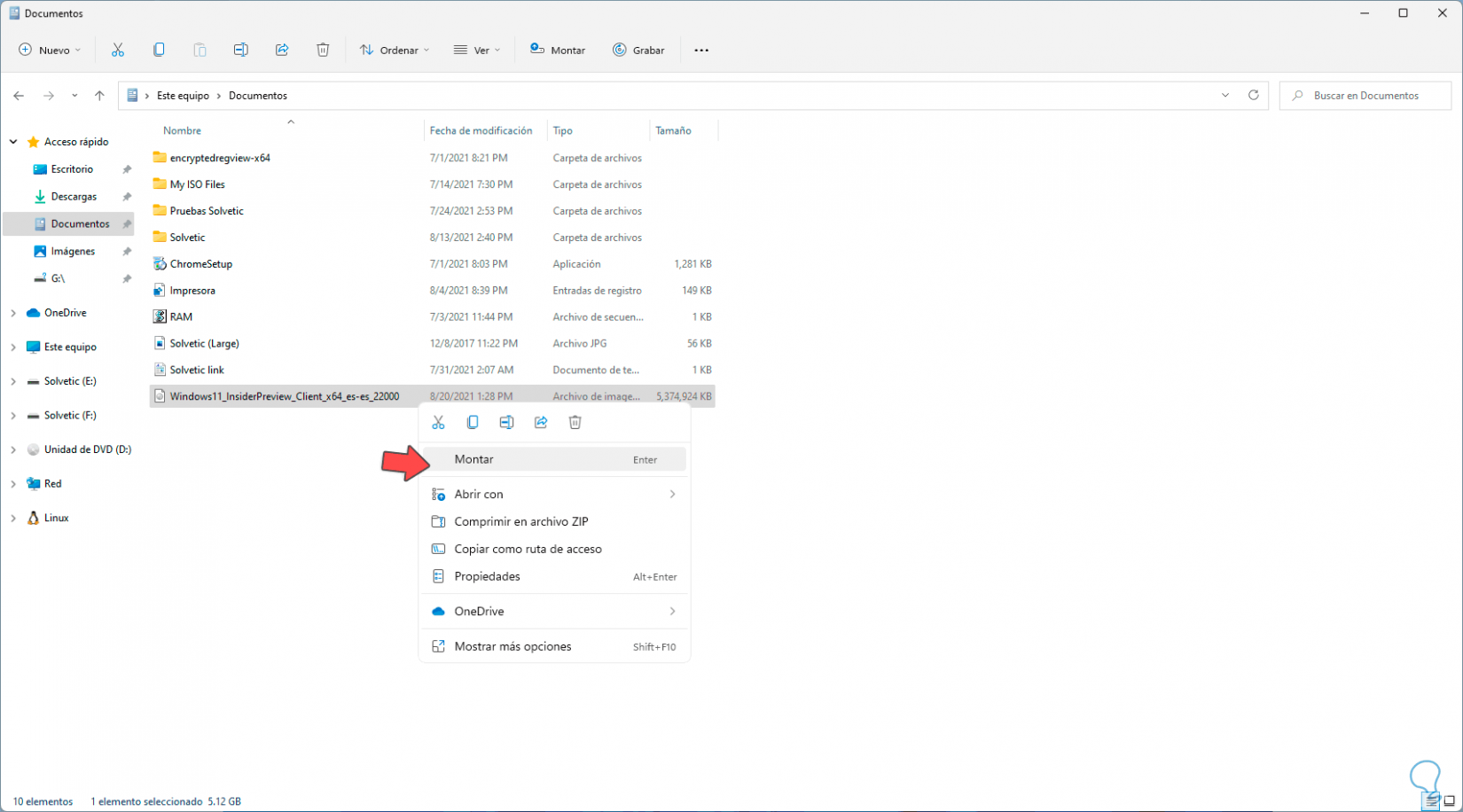Image resolution: width=1463 pixels, height=812 pixels.
Task: Click the Rename icon in the toolbar
Action: tap(241, 51)
